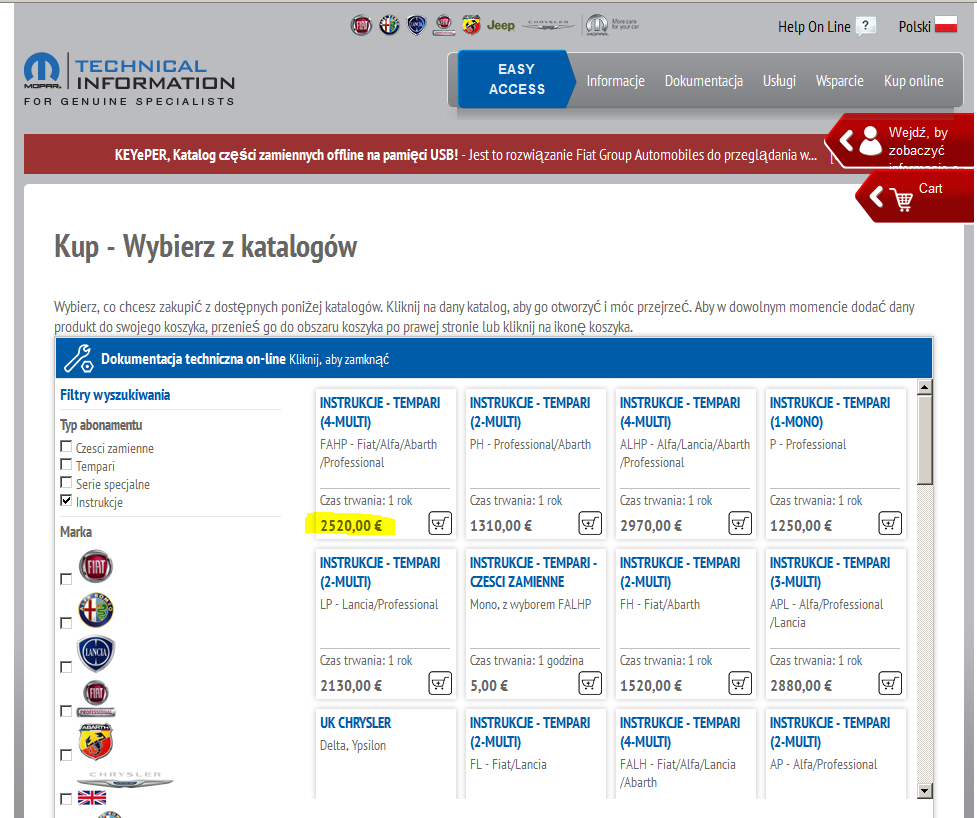Tick the Fiat brand filter checkbox
Screen dimensions: 977x818
(66, 579)
